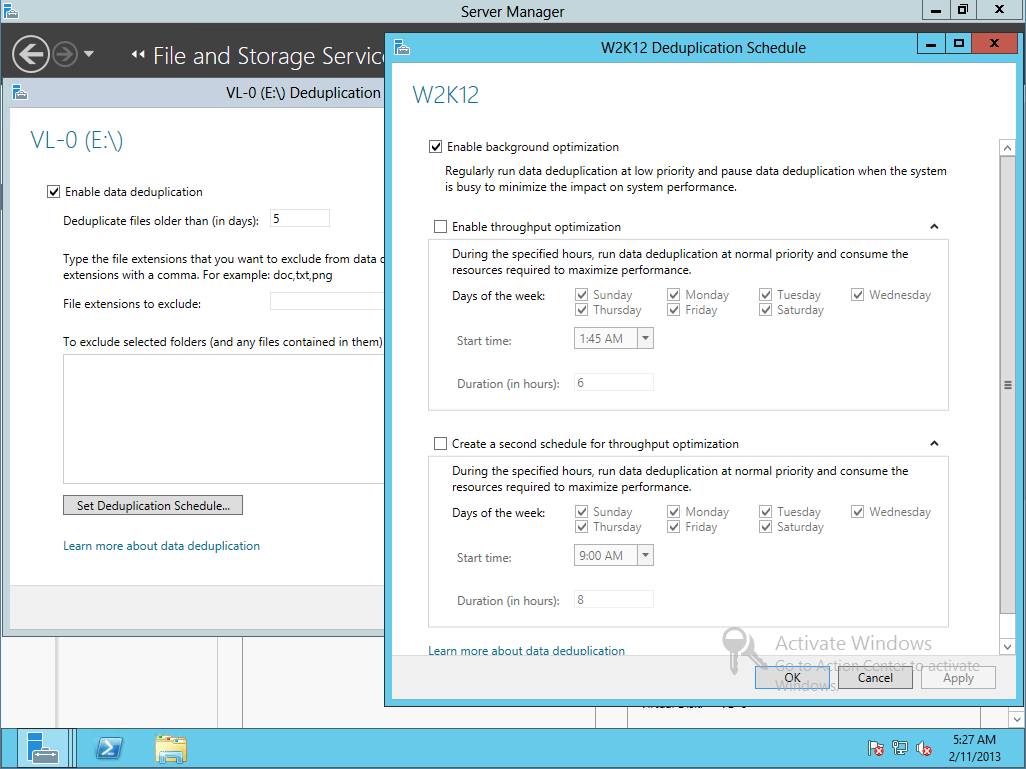Maximize the Deduplication Schedule dialog

click(x=959, y=44)
